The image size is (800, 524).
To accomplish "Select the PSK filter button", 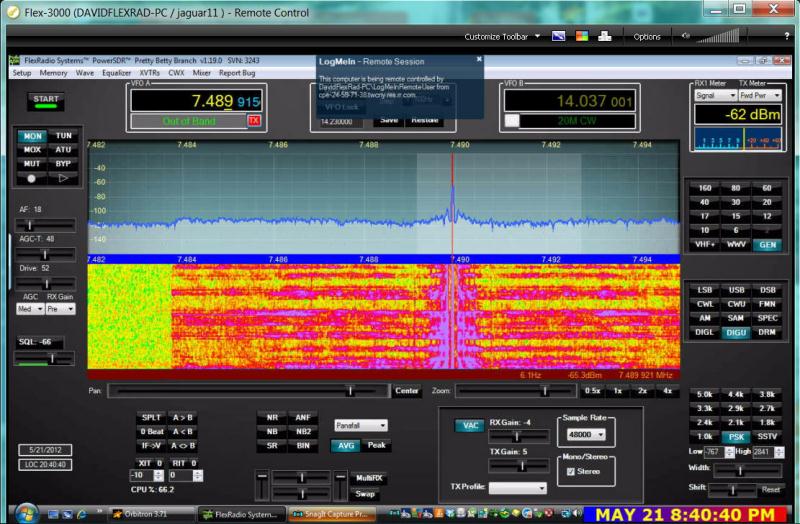I will point(736,437).
